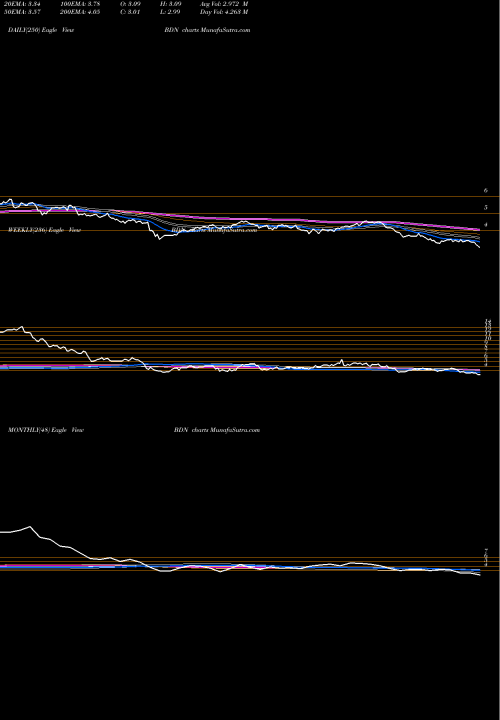Click the daily chart axis label 4
Screen dimensions: 500x720
tap(486, 225)
